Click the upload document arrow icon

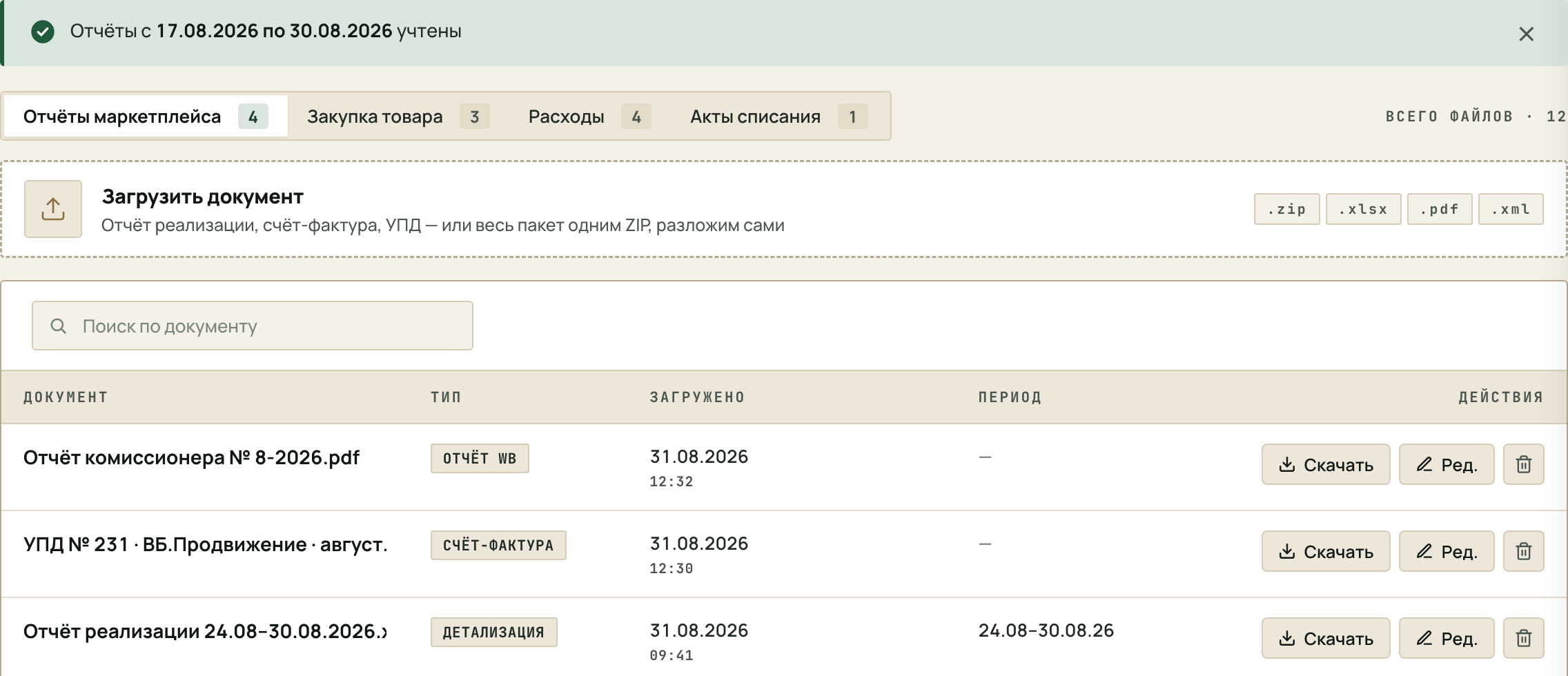pos(53,209)
